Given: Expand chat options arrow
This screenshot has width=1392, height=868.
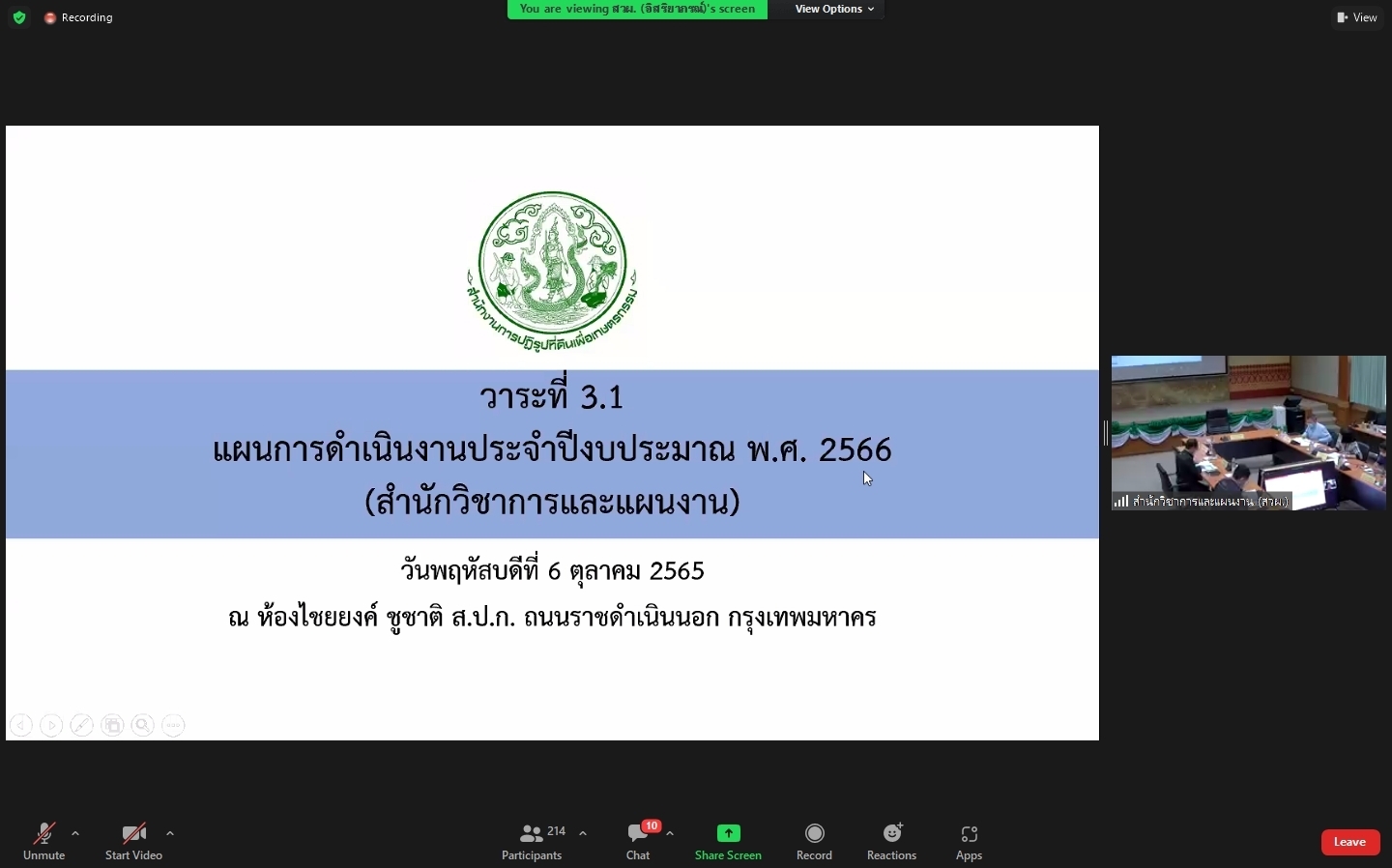Looking at the screenshot, I should (670, 833).
